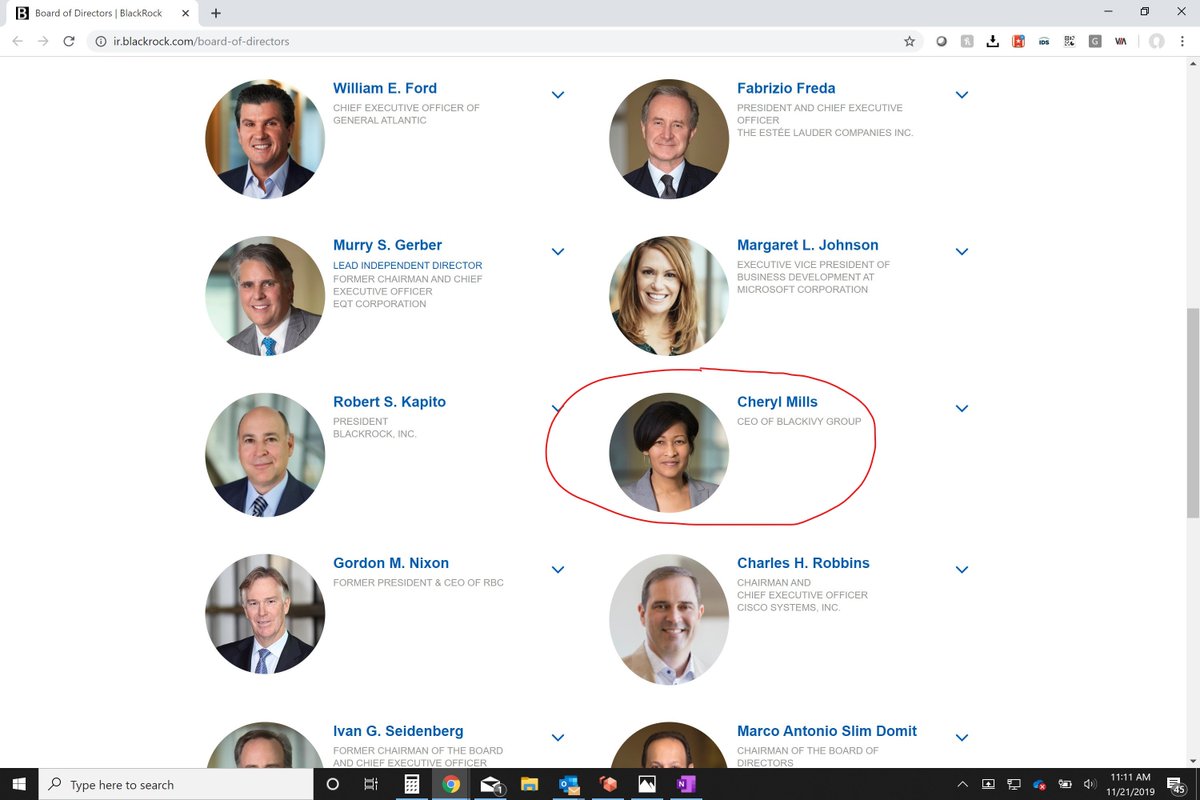Expand Ivan G. Seidenberg's details
Viewport: 1200px width, 800px height.
558,738
